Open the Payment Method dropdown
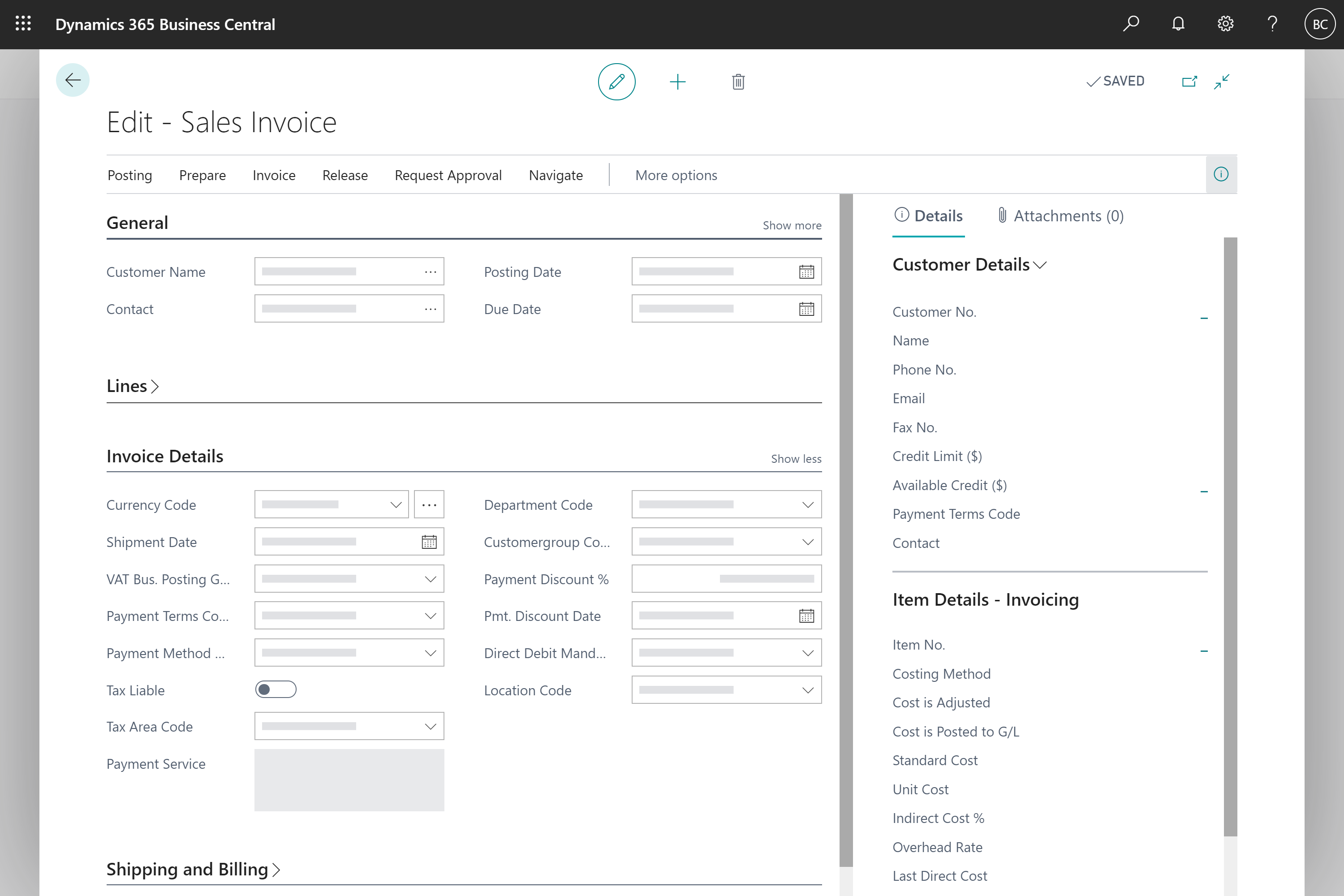 click(430, 652)
